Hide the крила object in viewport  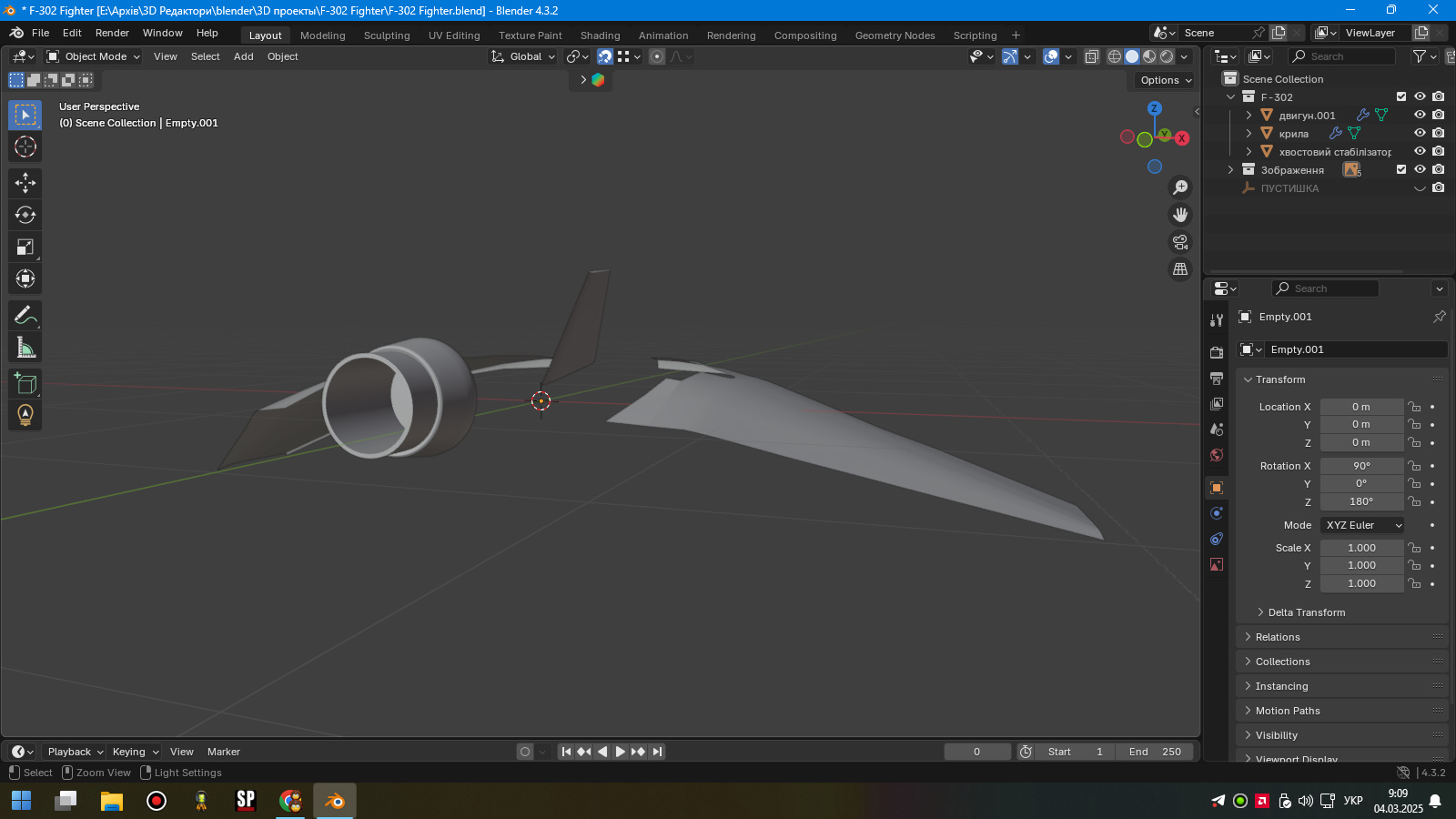click(x=1420, y=133)
